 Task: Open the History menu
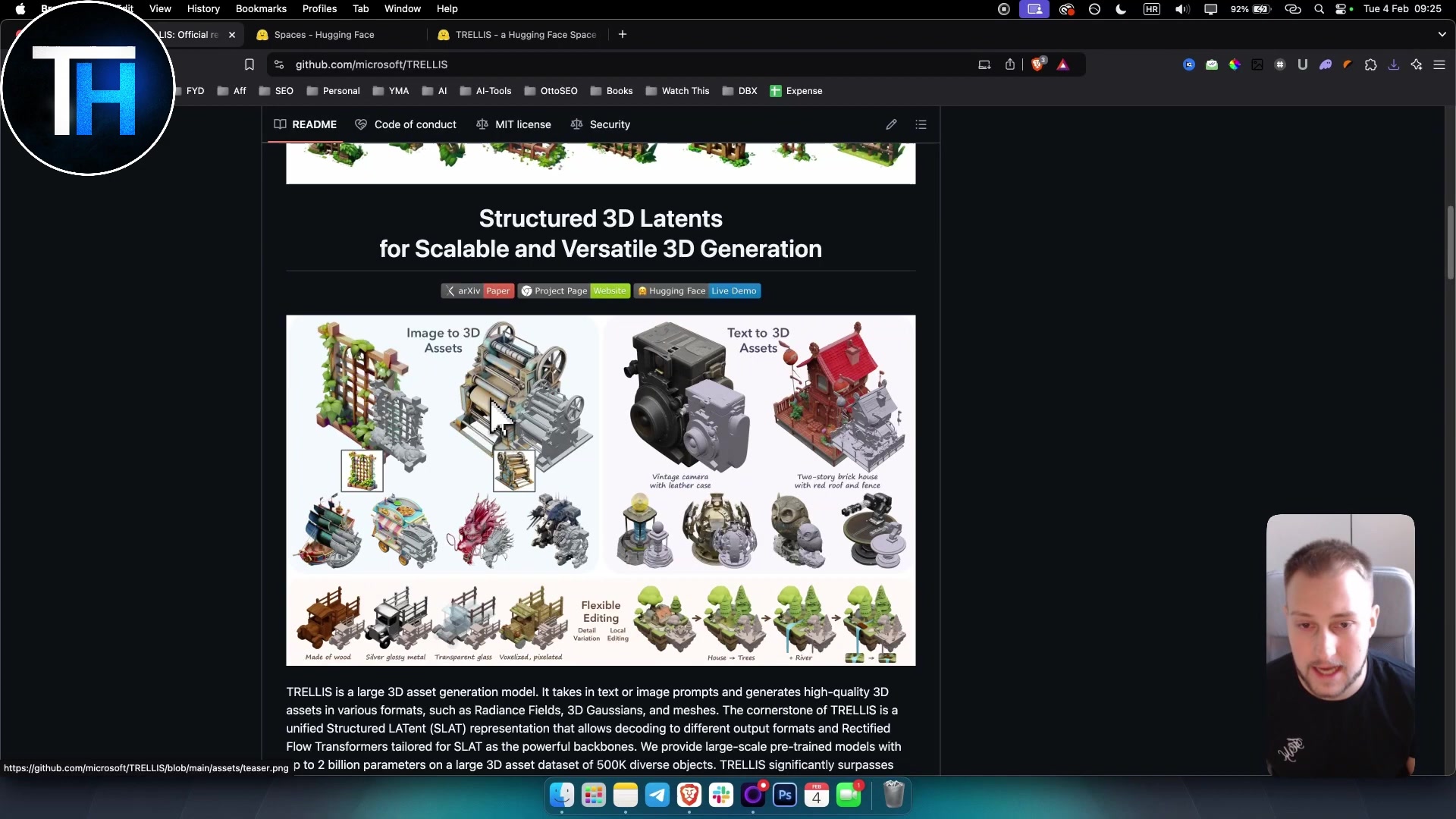[203, 9]
